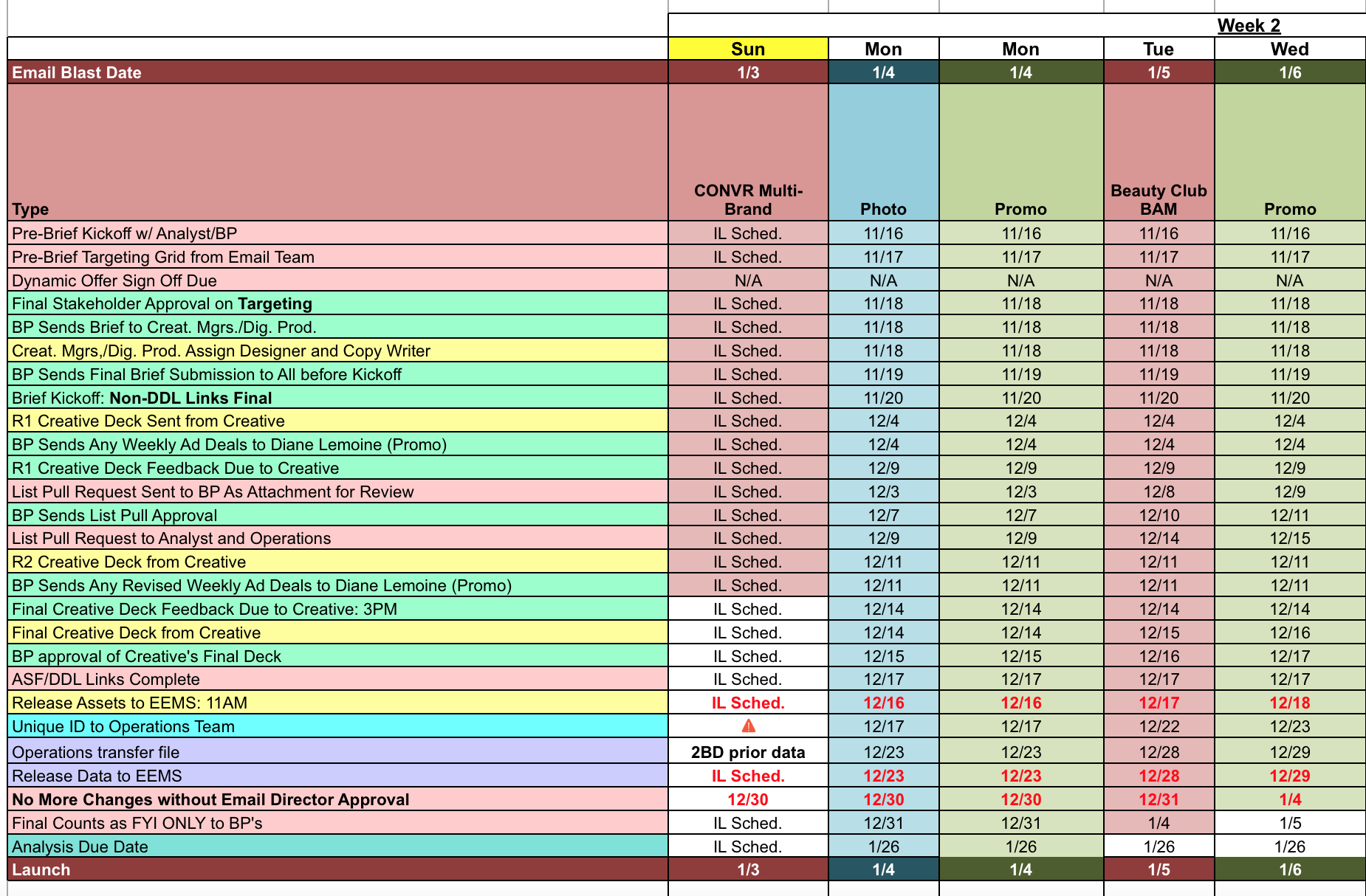
Task: Select 'Brief Kickoff: Non-DDL Links Final' cell
Action: (x=337, y=398)
